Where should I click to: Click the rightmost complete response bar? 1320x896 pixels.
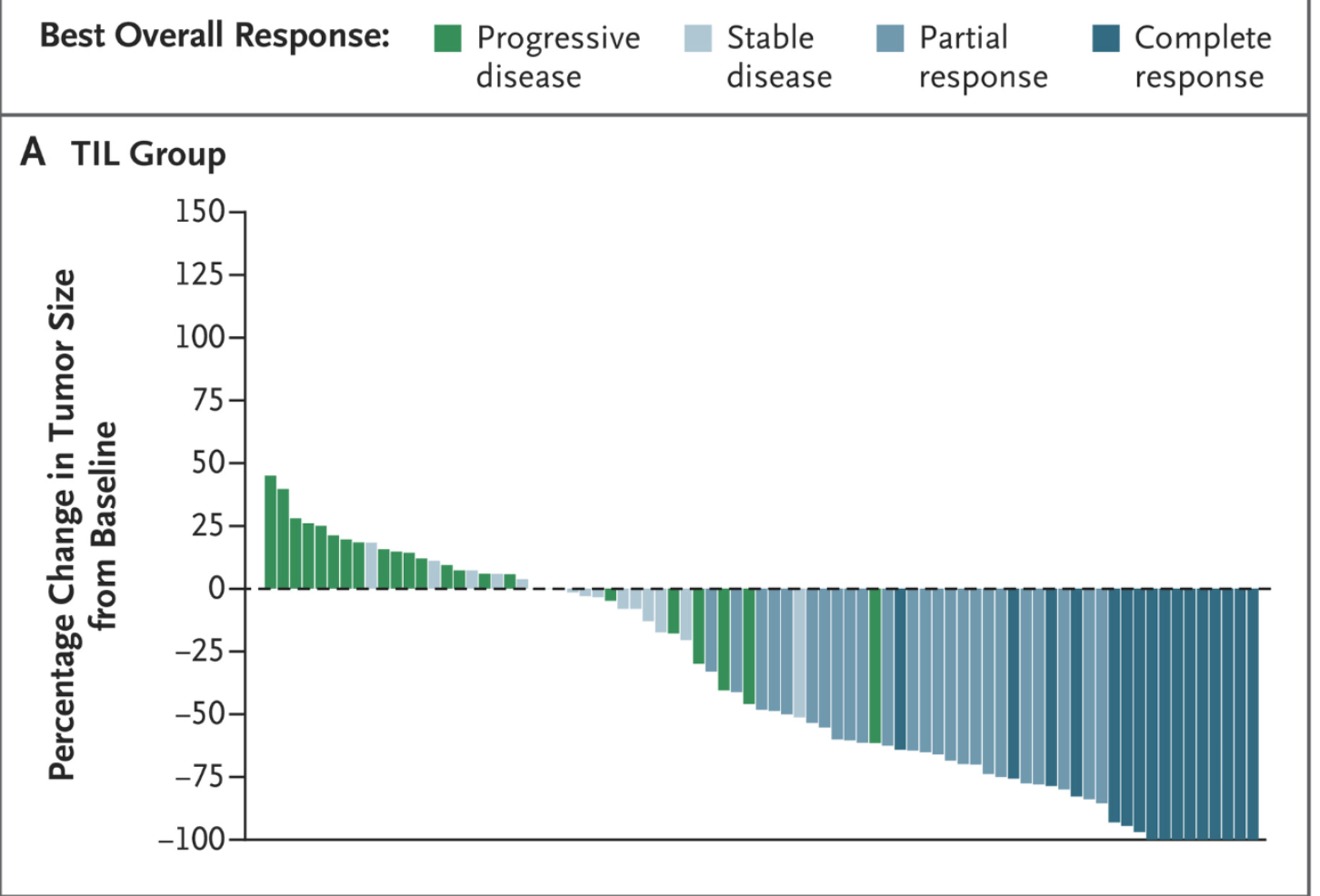coord(1252,713)
